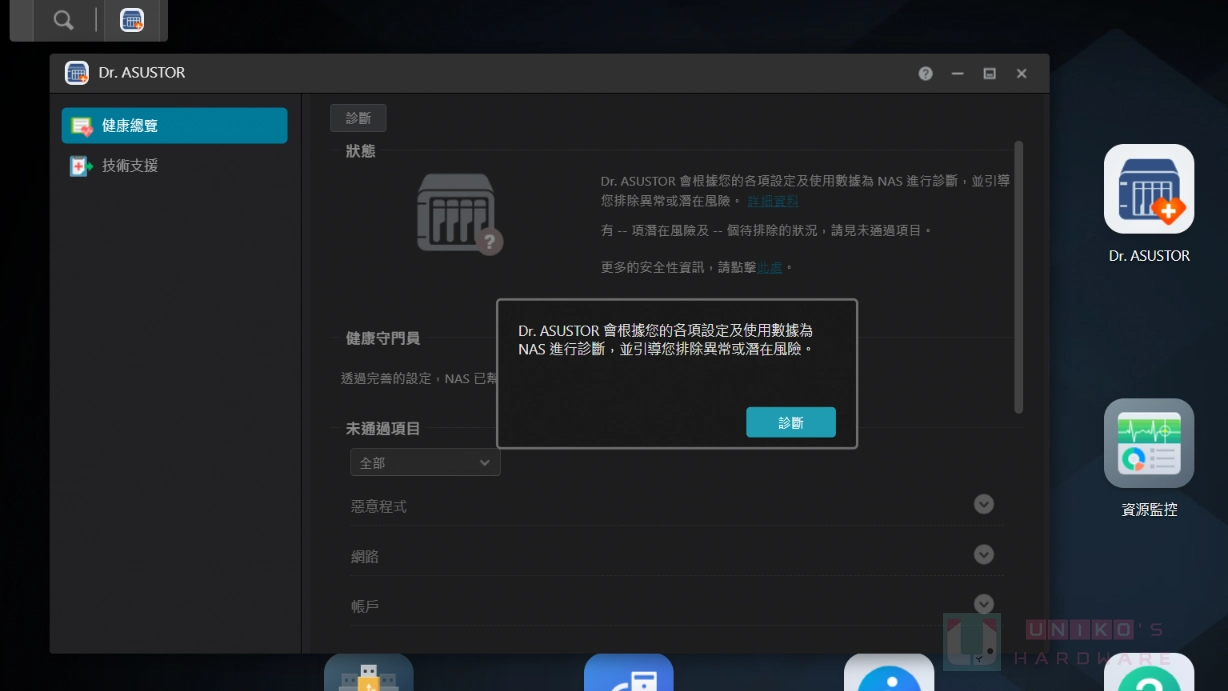Open the blue info circle desktop icon
This screenshot has height=691, width=1228.
[889, 672]
